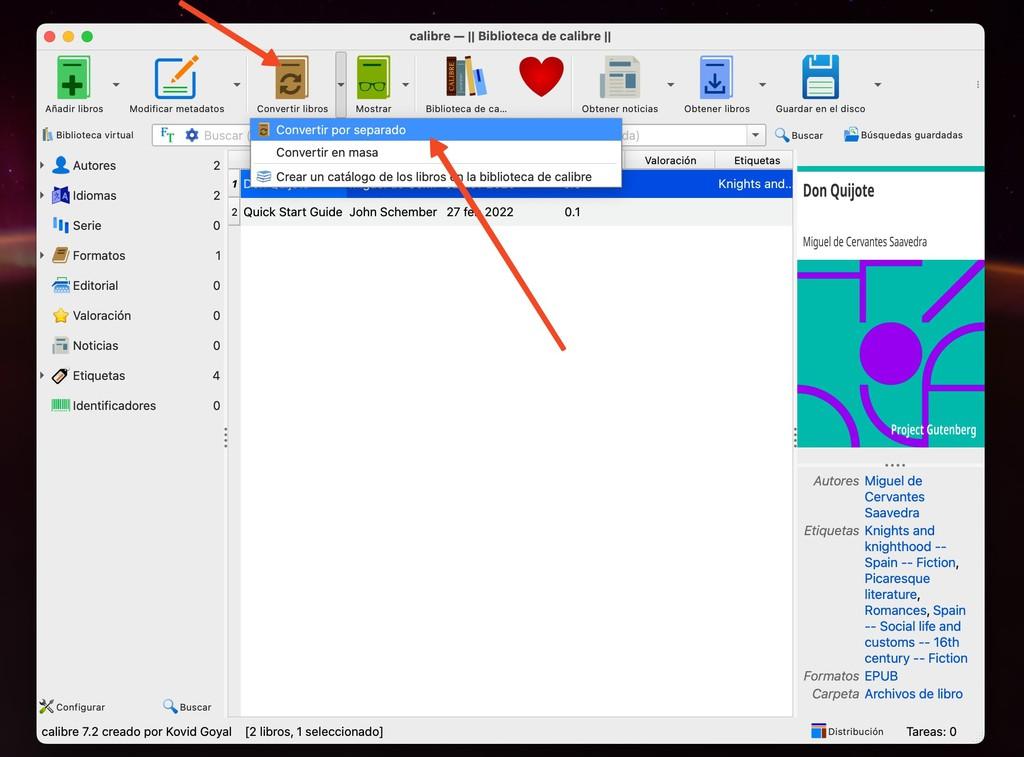
Task: Expand the Obtener noticias dropdown arrow
Action: click(x=671, y=84)
